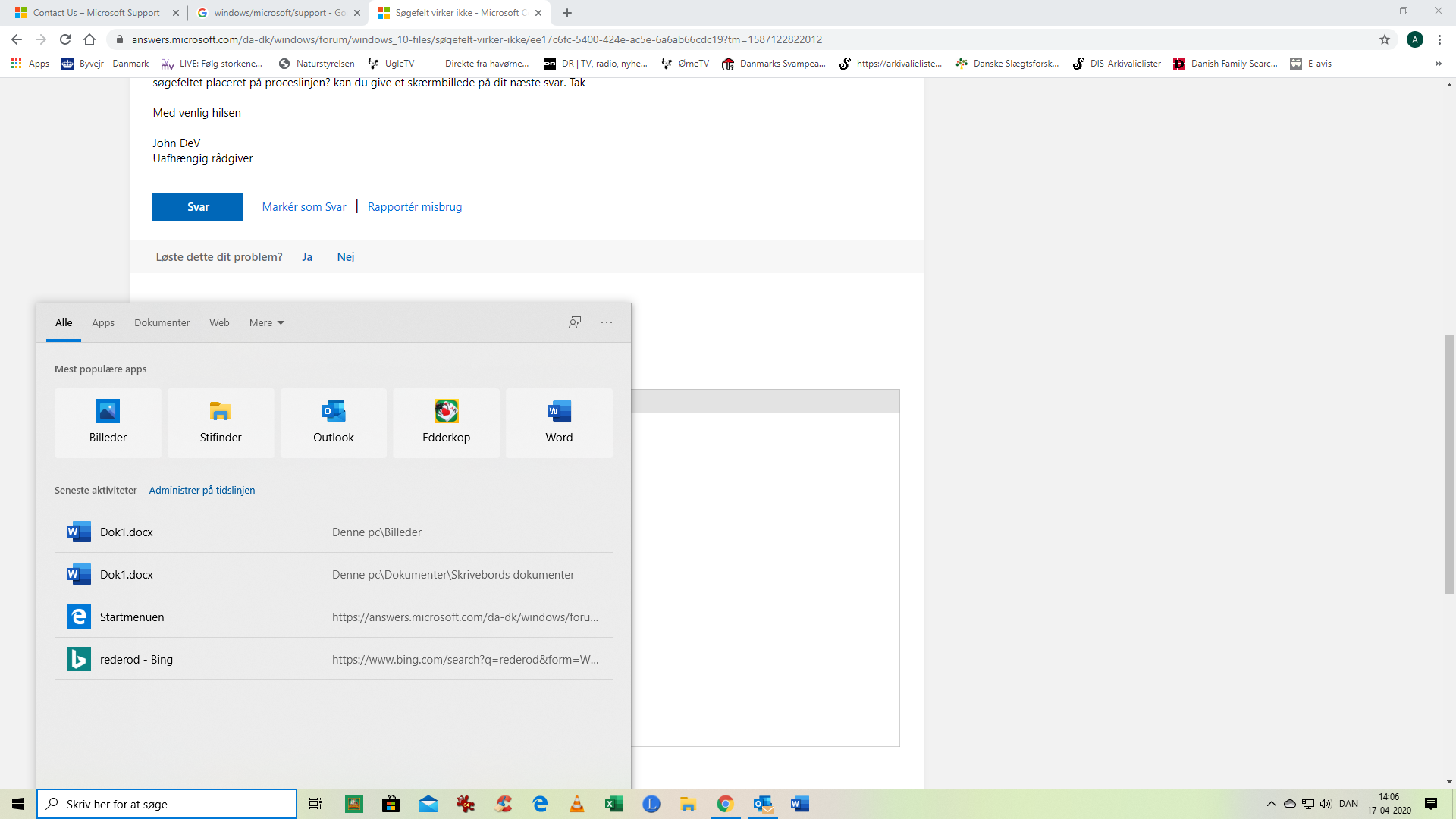Screen dimensions: 1456x819
Task: Answer Ja to problem solved
Action: click(307, 257)
